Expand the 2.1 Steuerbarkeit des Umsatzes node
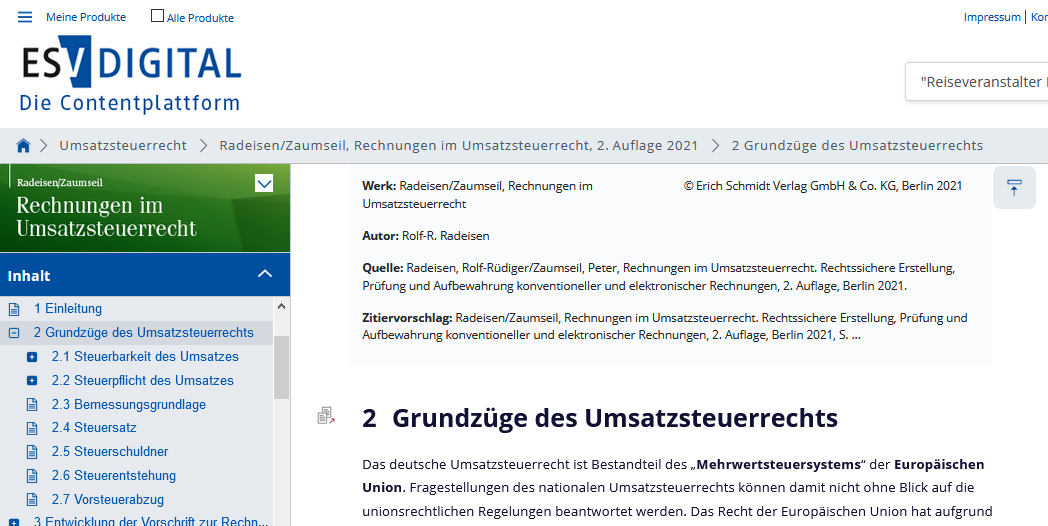This screenshot has height=526, width=1048. coord(32,357)
